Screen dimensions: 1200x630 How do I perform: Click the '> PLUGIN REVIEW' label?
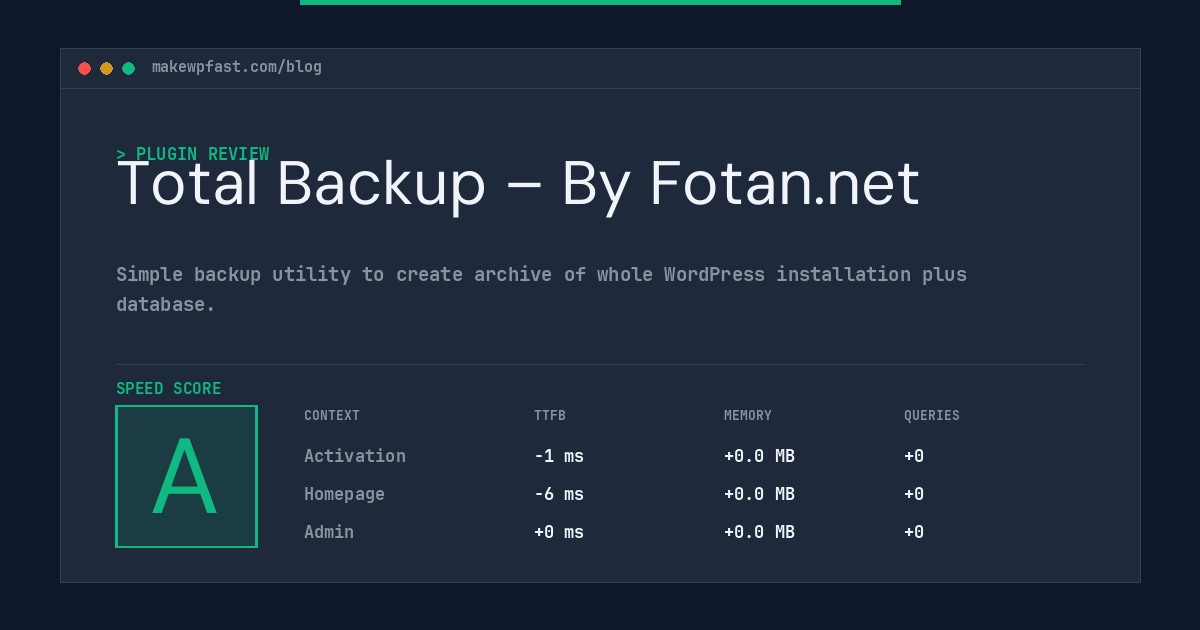[x=193, y=154]
